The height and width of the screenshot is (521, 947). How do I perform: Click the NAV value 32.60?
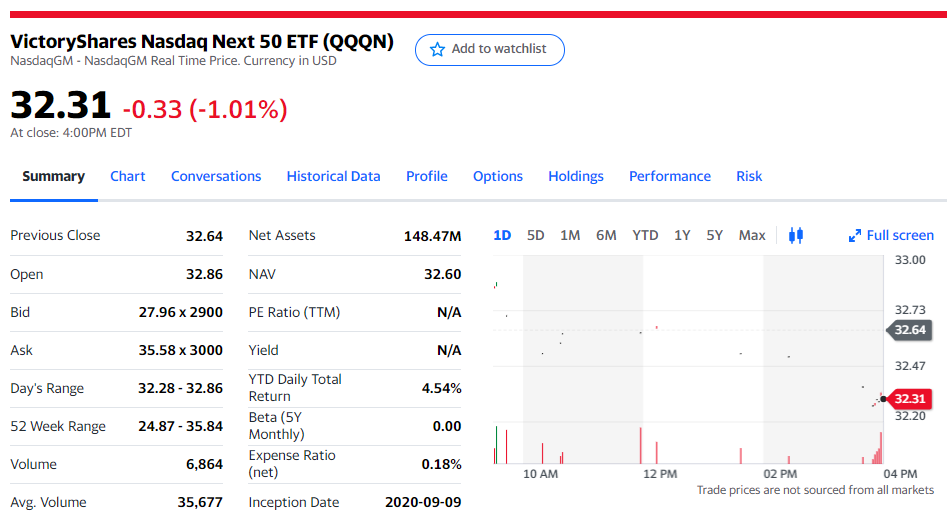443,274
